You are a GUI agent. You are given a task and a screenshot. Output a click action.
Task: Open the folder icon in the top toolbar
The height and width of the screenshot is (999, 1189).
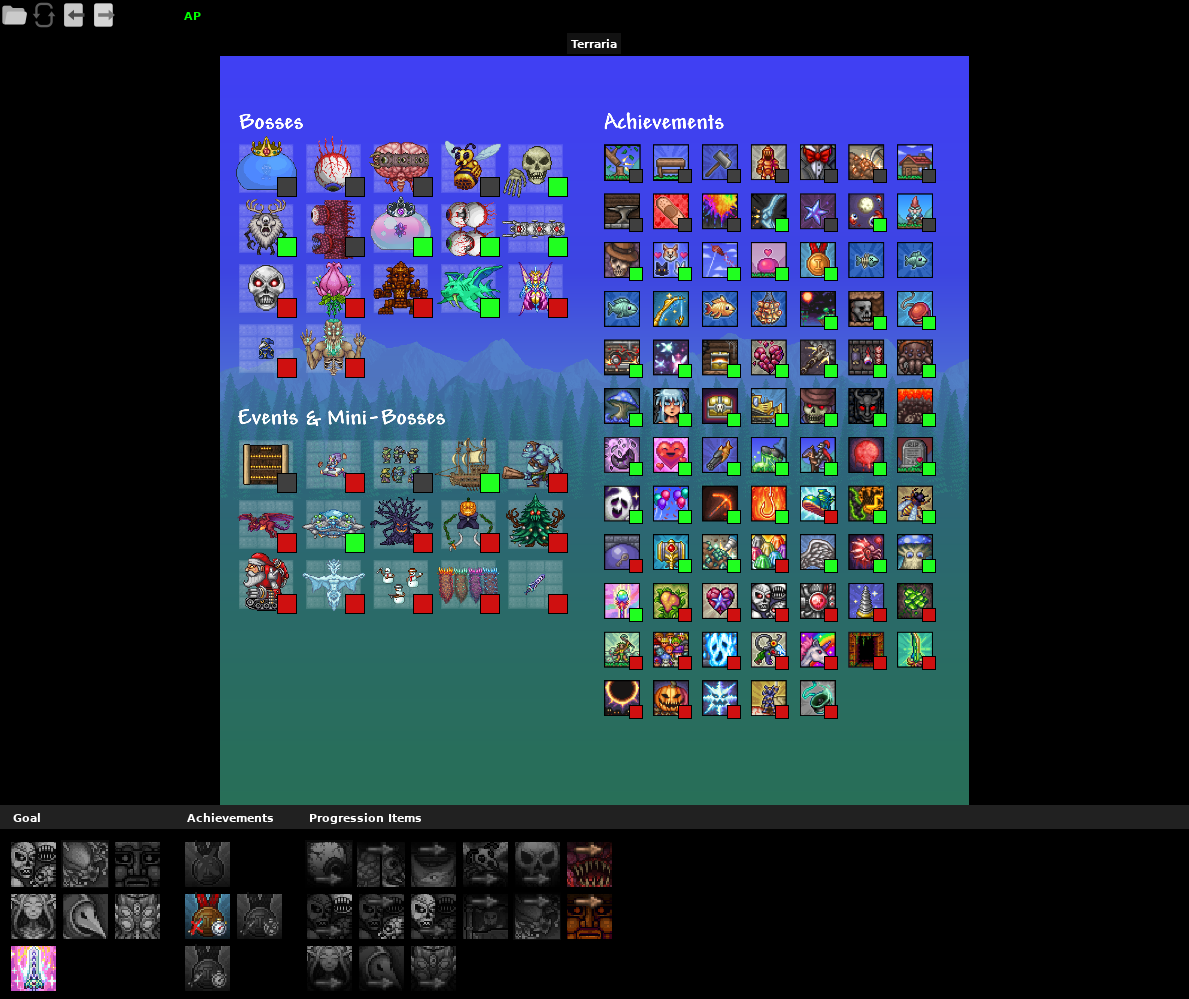[14, 15]
